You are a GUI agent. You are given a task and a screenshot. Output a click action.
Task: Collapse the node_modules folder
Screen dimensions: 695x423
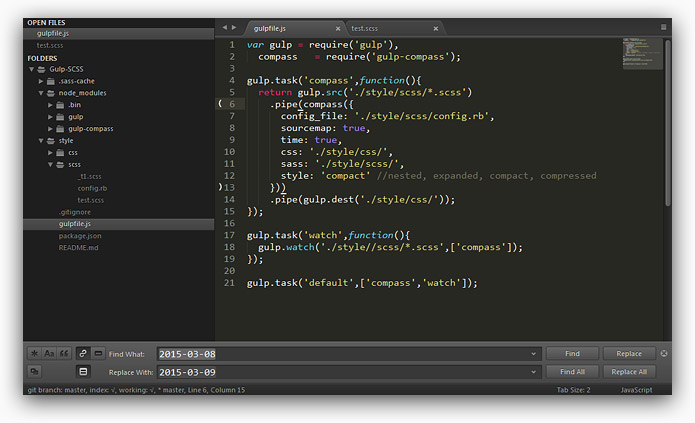pos(41,93)
